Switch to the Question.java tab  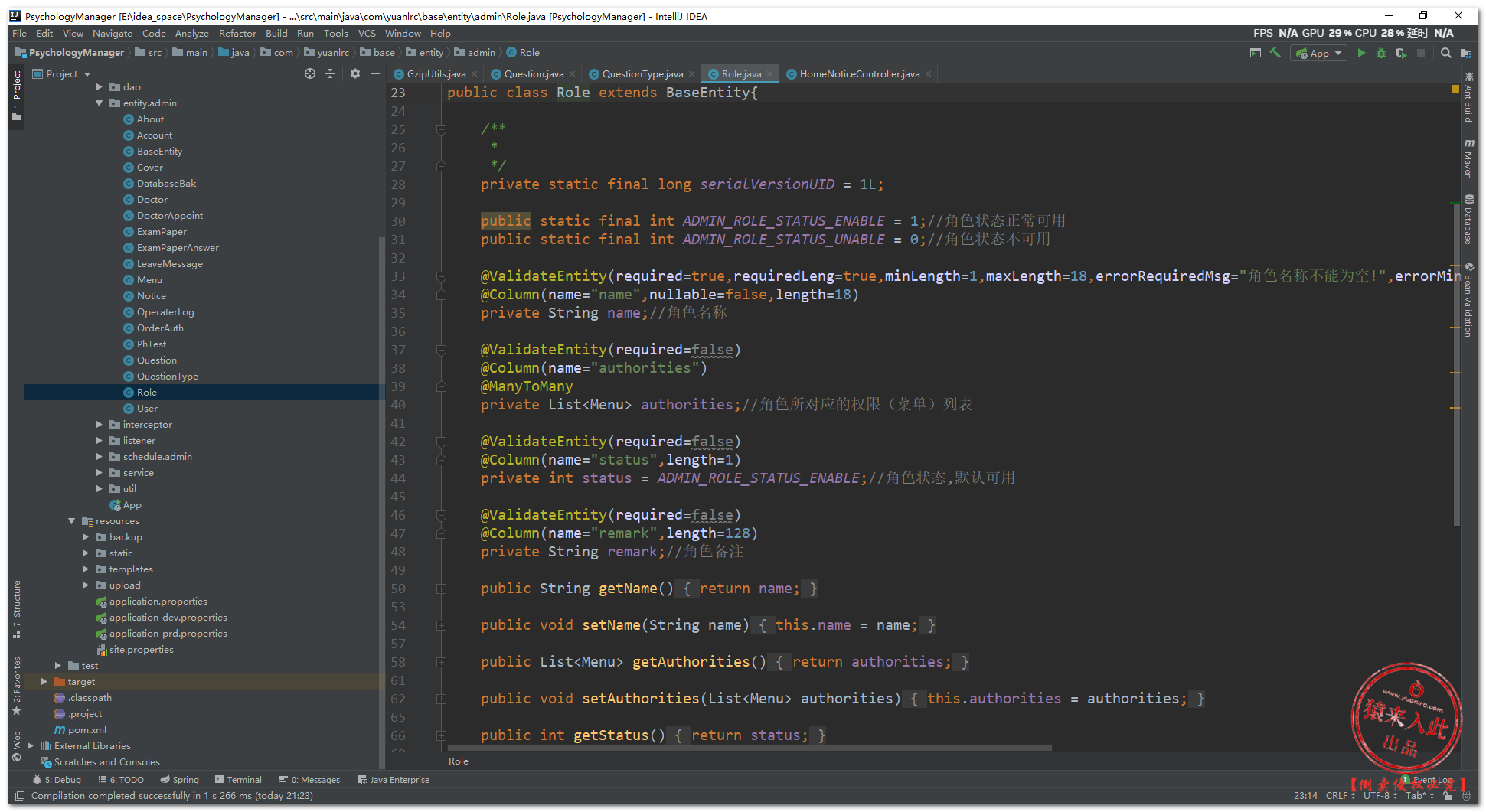(x=533, y=73)
